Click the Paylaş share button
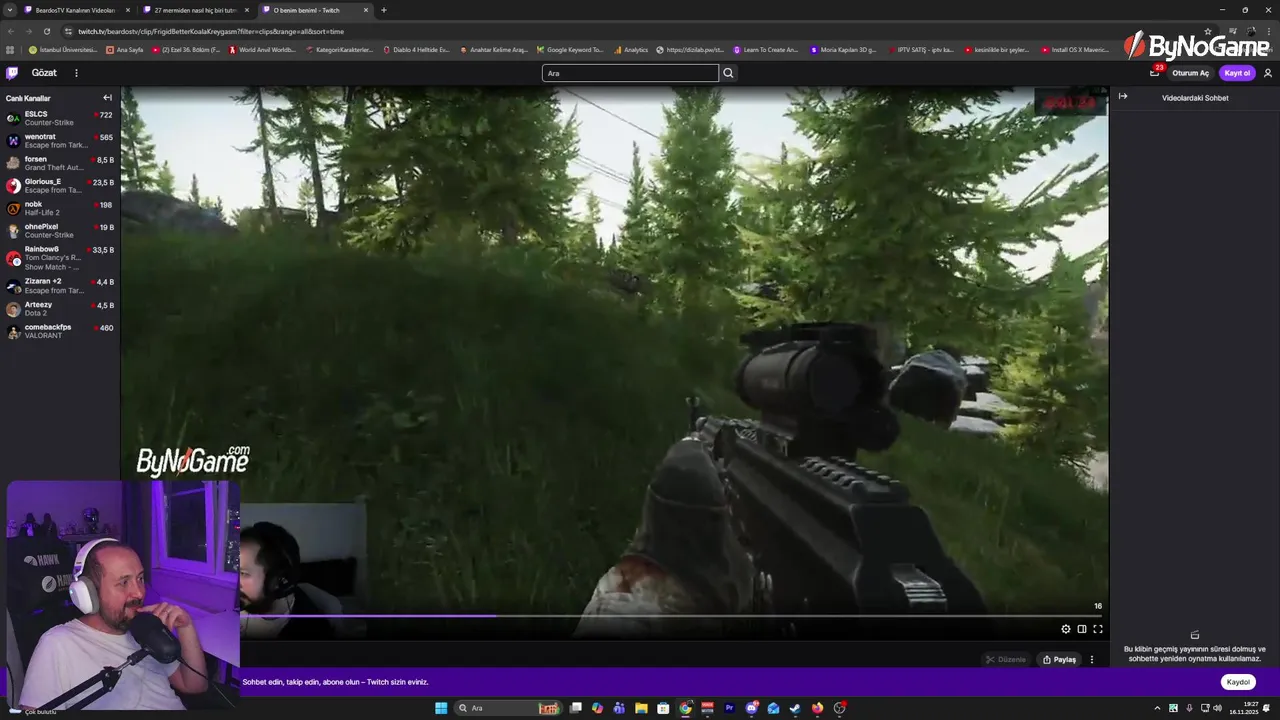The height and width of the screenshot is (720, 1280). (x=1059, y=659)
